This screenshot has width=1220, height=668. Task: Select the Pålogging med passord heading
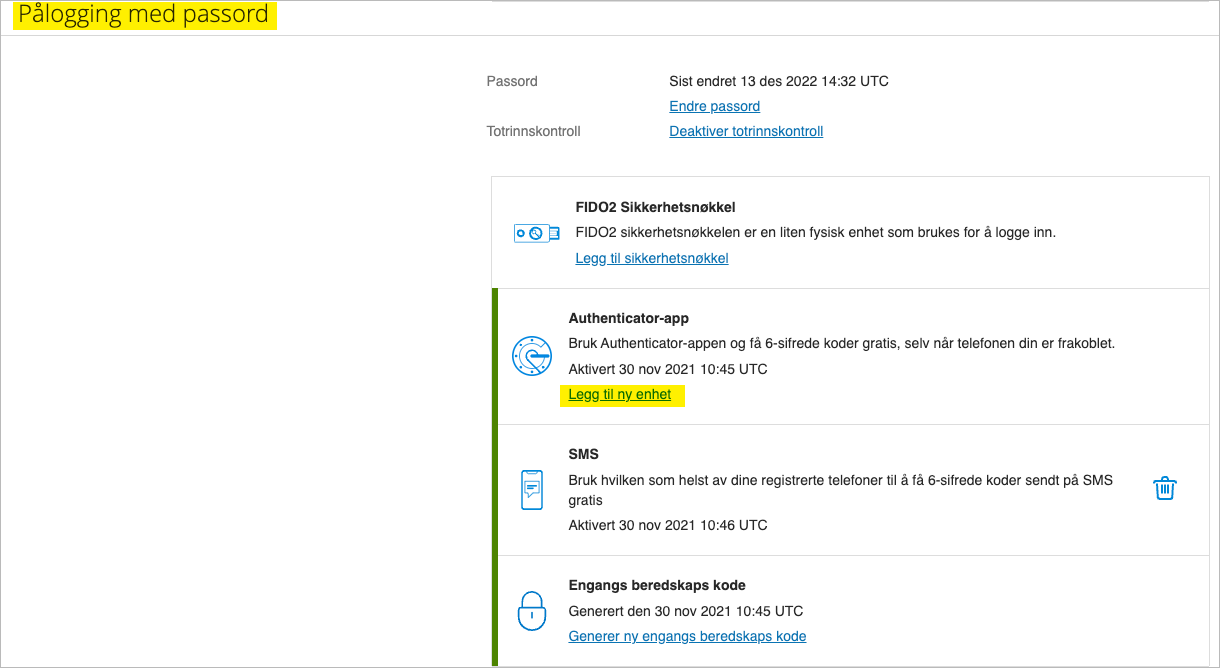point(145,14)
